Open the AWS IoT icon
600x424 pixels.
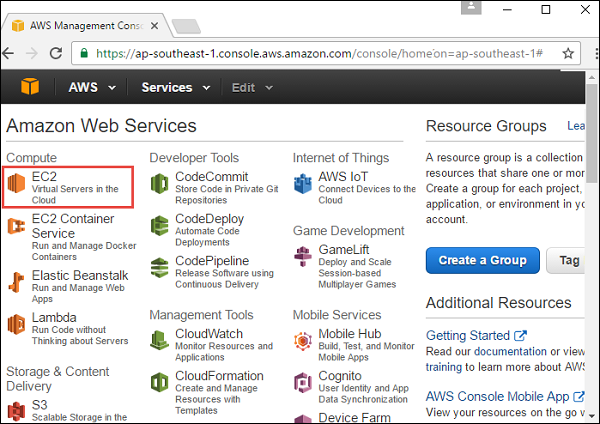(x=304, y=185)
